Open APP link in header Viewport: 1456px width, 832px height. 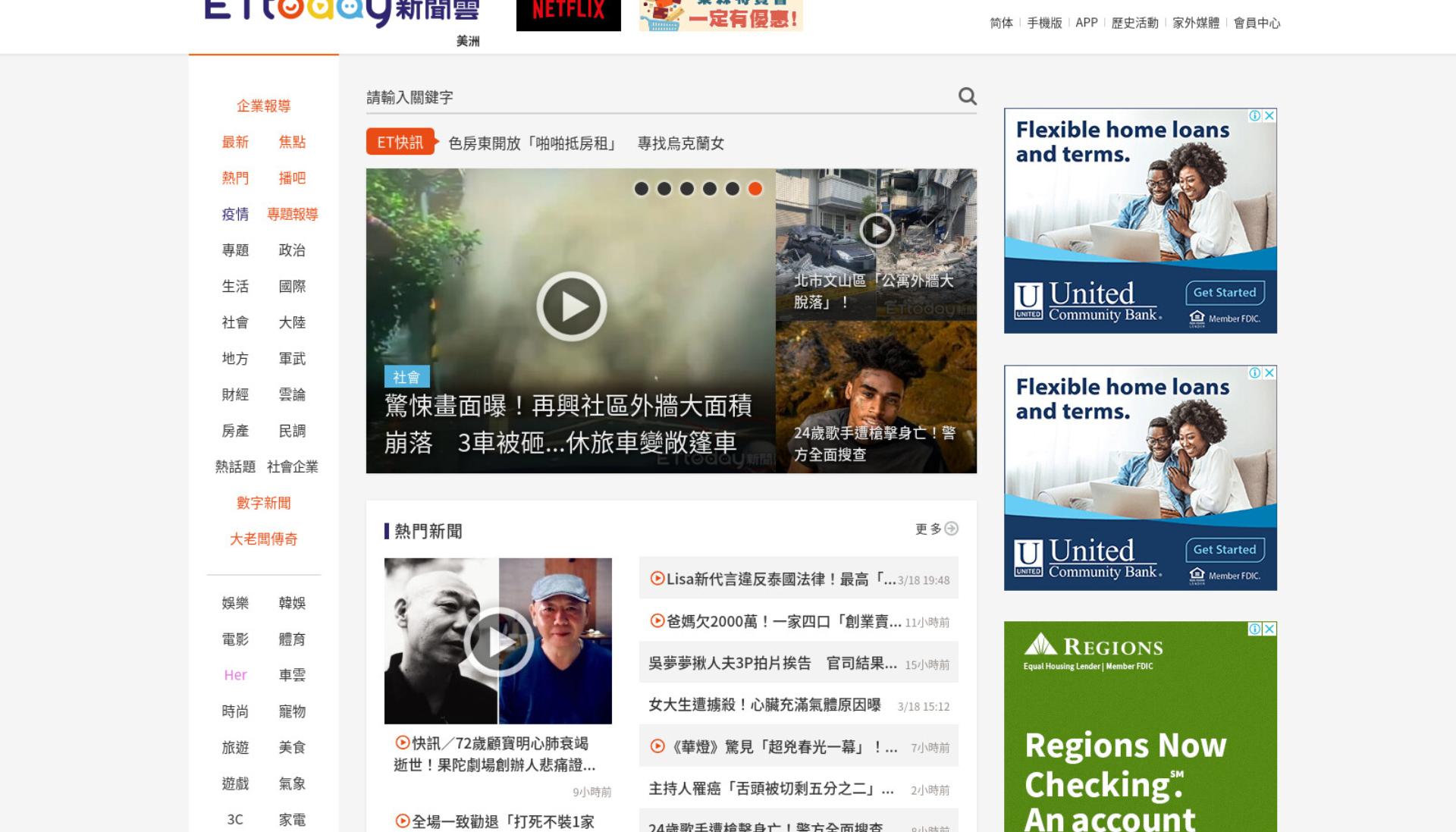coord(1087,23)
